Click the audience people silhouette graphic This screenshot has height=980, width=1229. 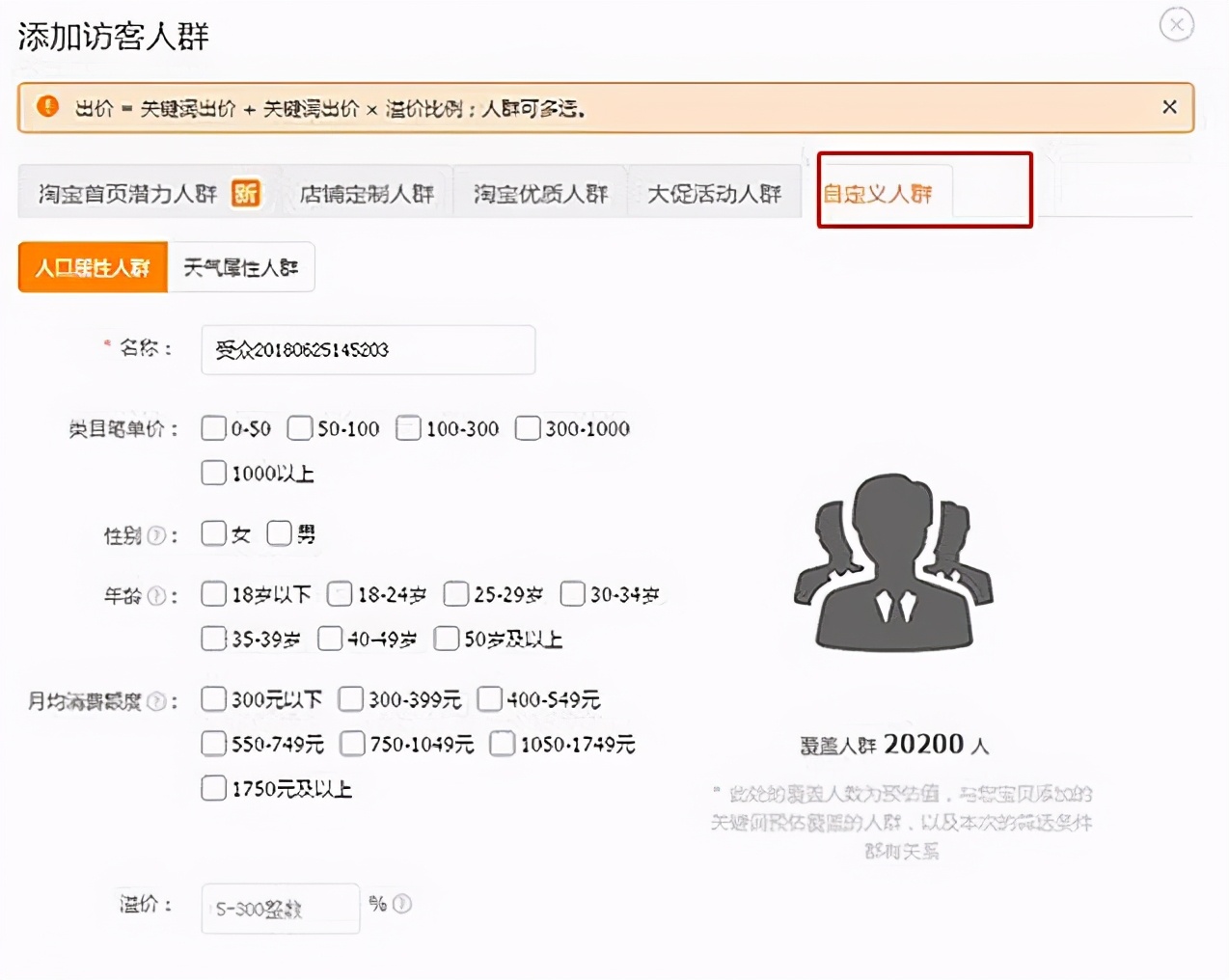point(893,562)
